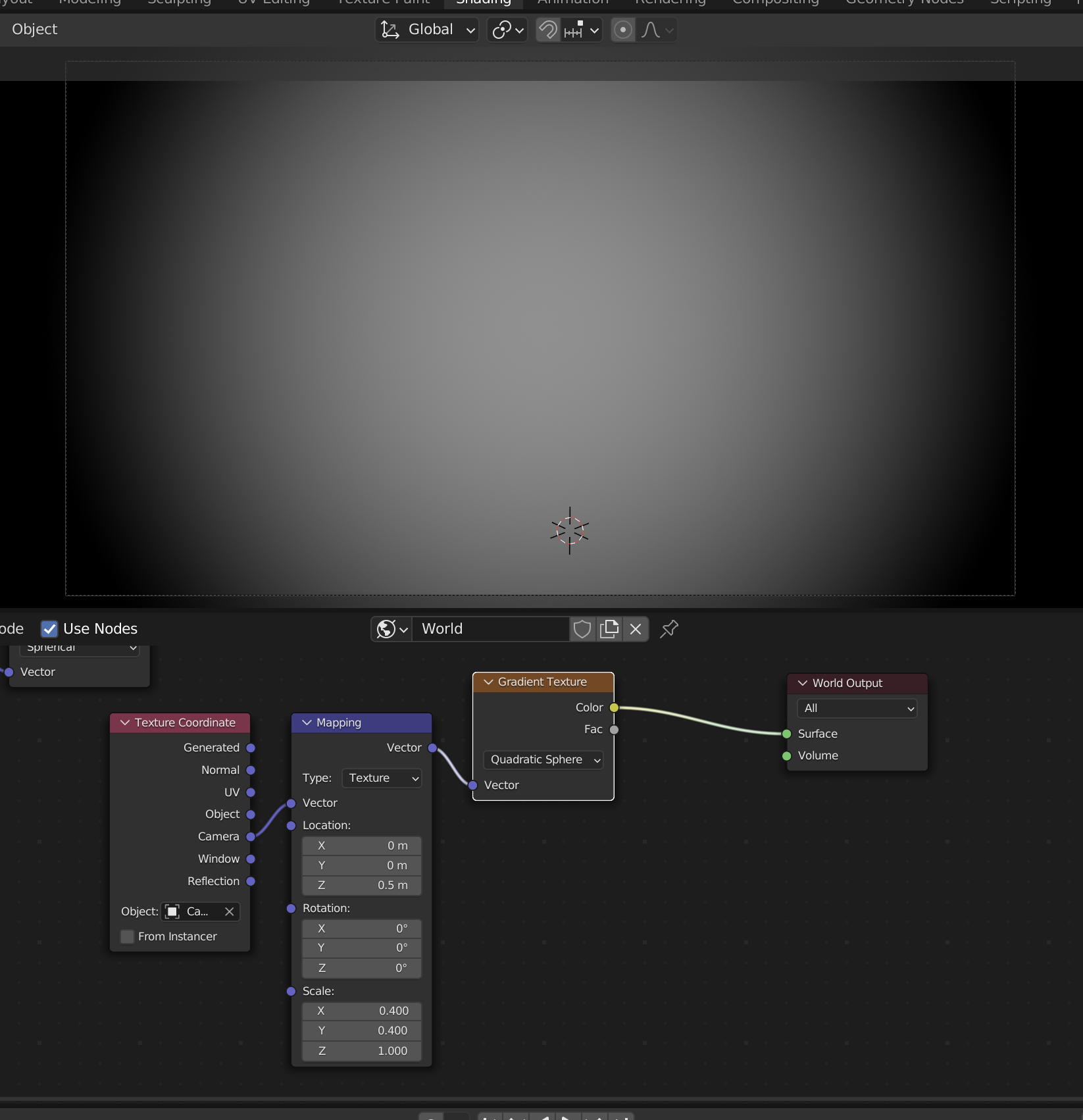Viewport: 1083px width, 1120px height.
Task: Collapse the Mapping node
Action: pos(307,723)
